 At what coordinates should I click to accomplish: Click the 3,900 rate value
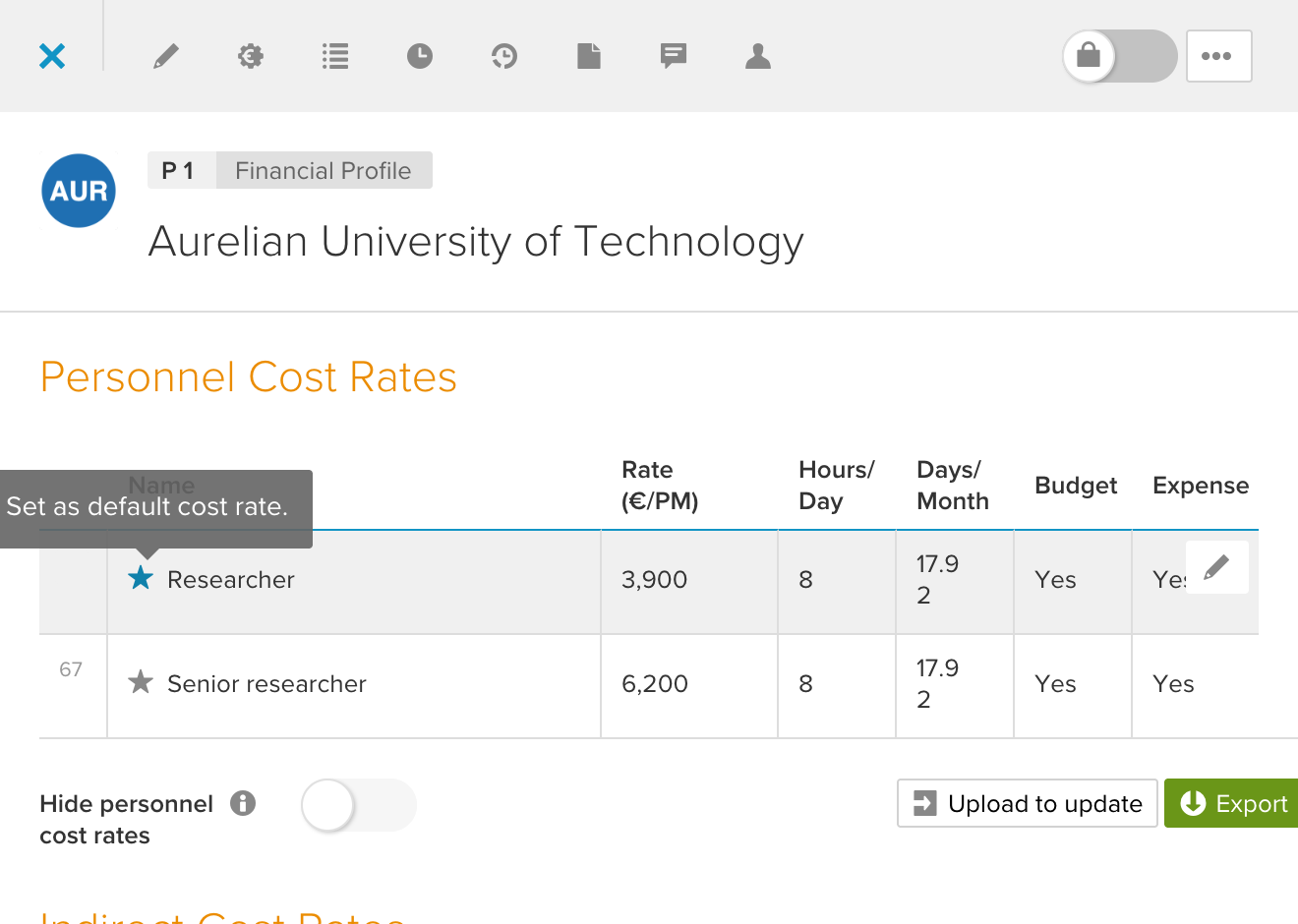(654, 580)
